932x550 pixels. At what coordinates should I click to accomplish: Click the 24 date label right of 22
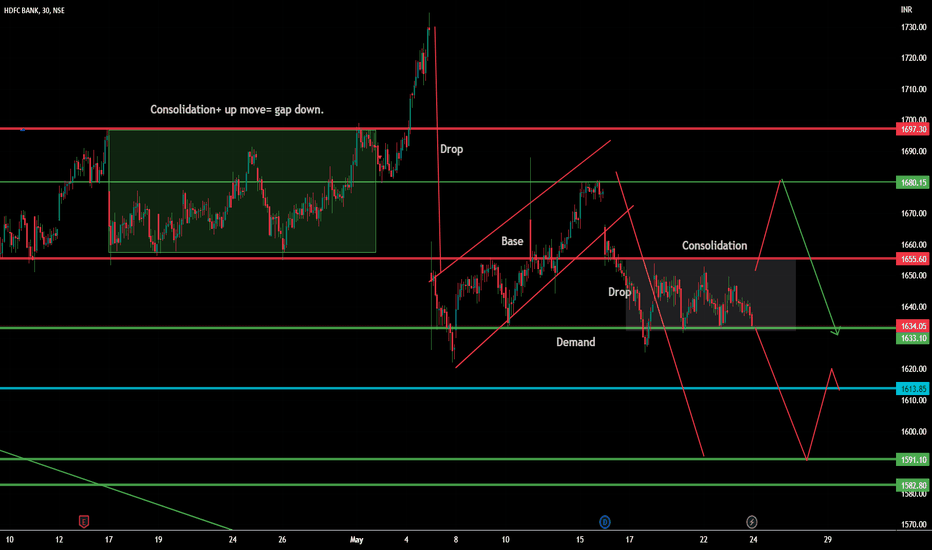(x=753, y=540)
